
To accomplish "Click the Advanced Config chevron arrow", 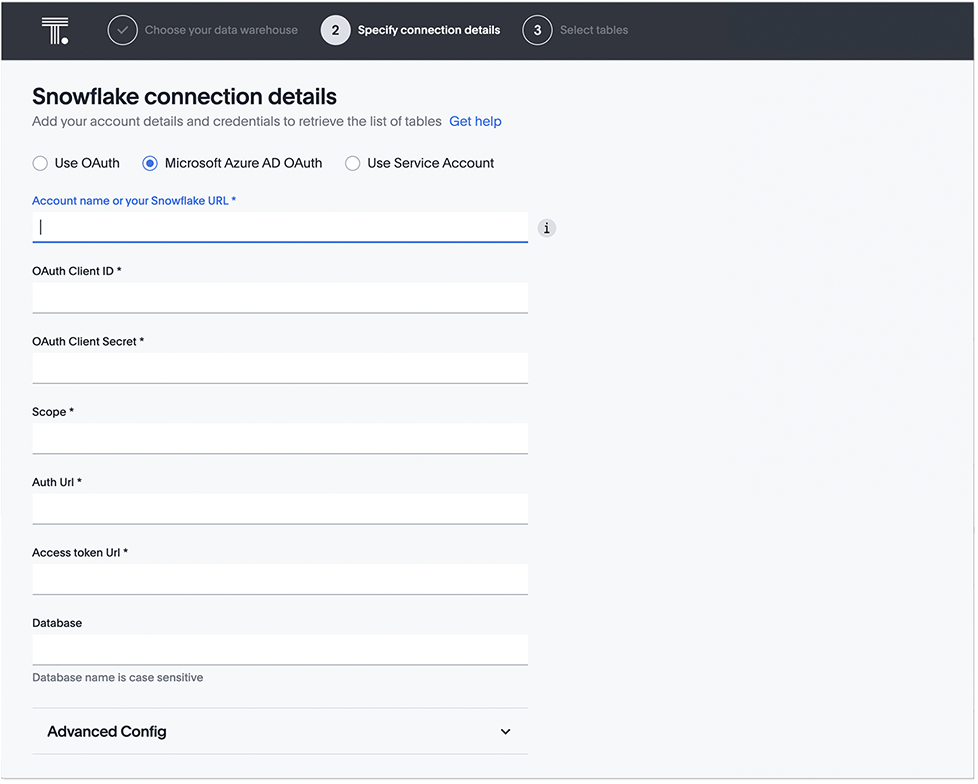I will tap(505, 732).
